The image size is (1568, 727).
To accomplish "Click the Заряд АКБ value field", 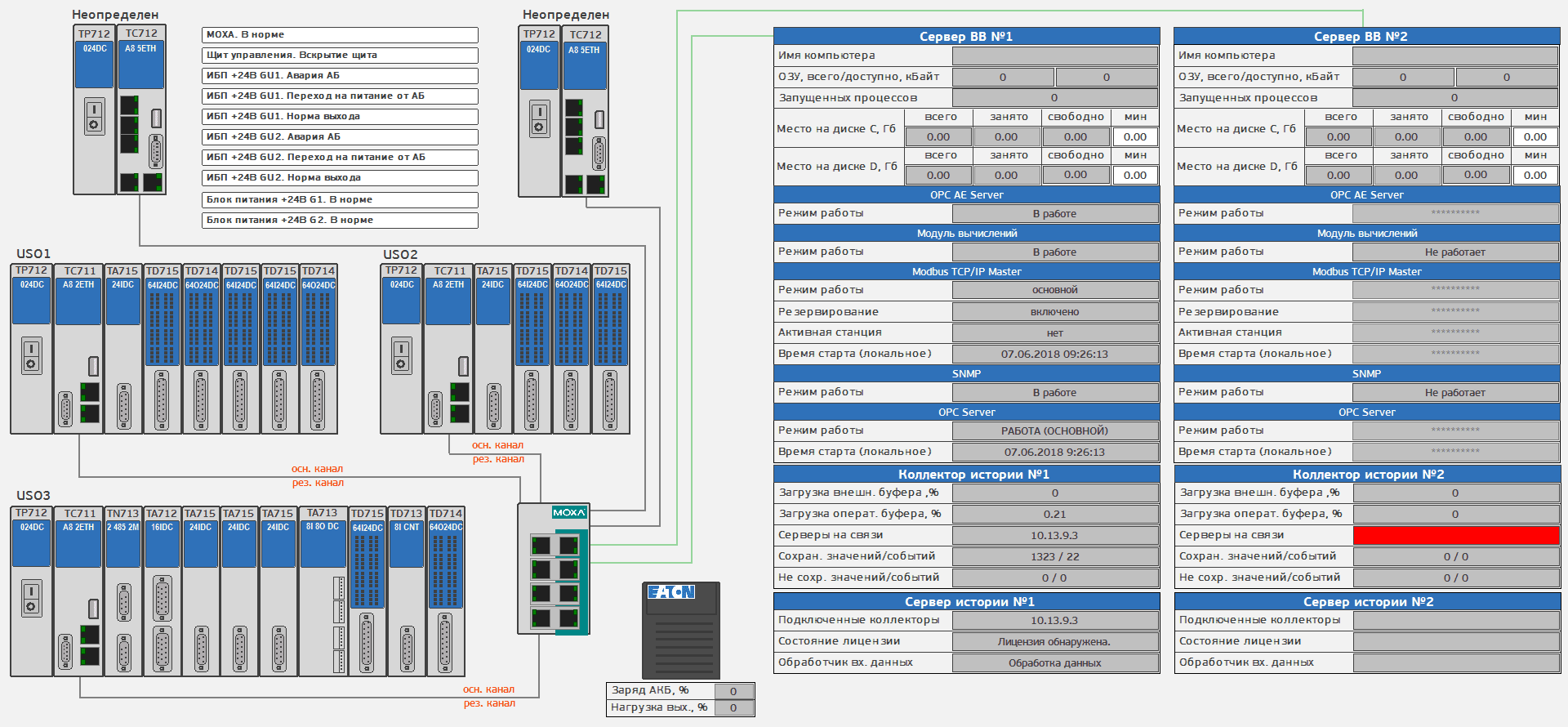I will click(733, 691).
